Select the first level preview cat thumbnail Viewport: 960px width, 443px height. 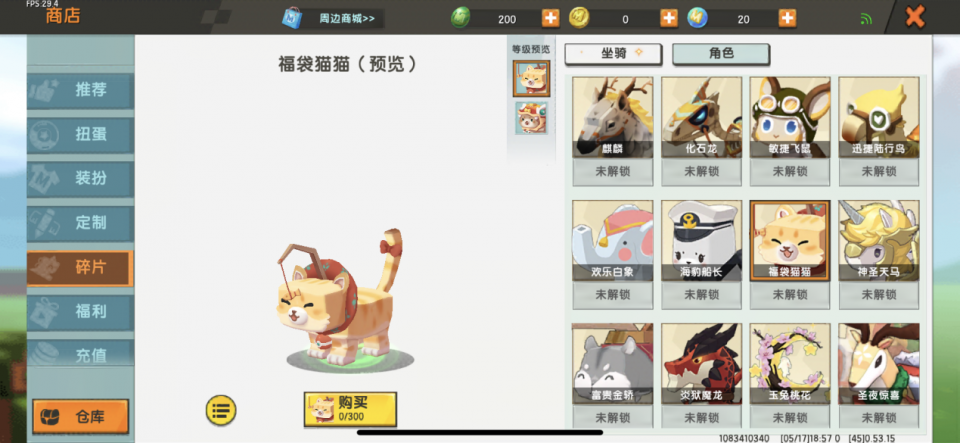[531, 78]
